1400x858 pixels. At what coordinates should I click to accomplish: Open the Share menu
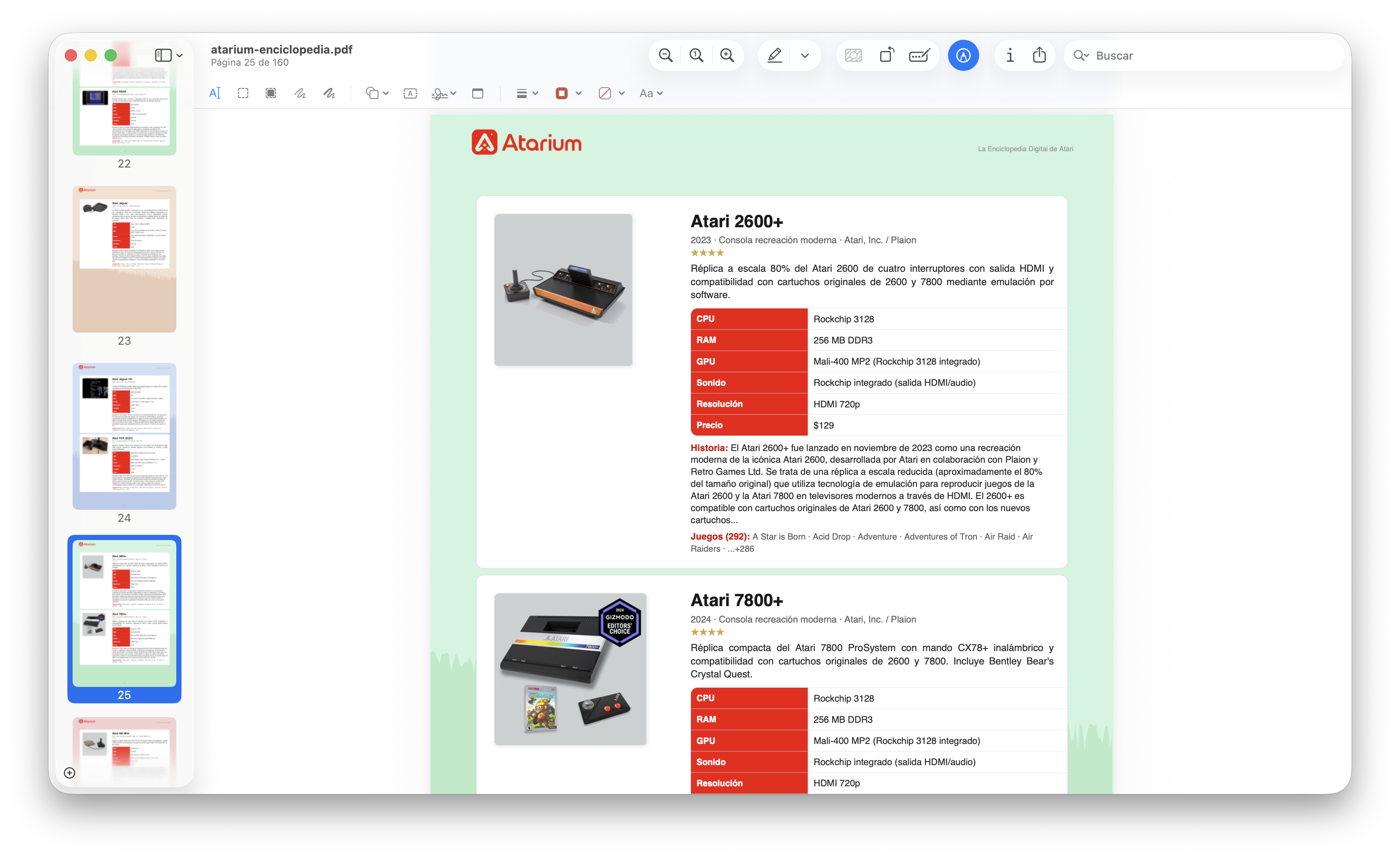(1039, 55)
